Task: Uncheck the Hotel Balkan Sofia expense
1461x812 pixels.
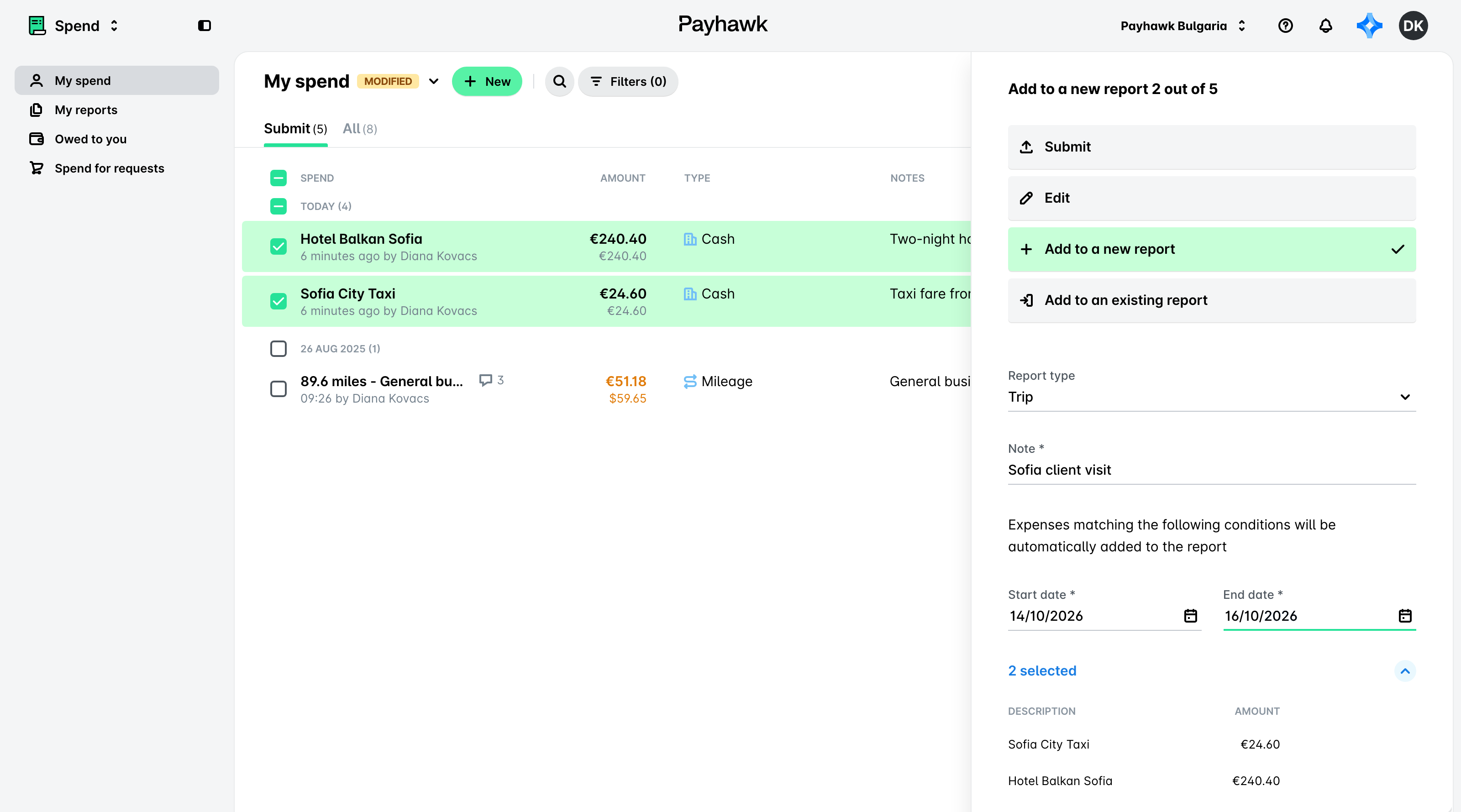Action: tap(279, 246)
